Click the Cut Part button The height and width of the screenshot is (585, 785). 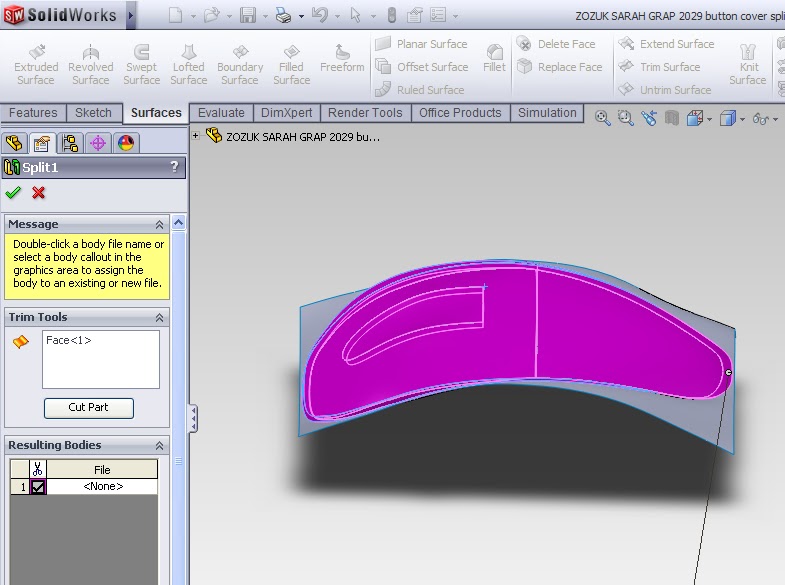point(89,408)
